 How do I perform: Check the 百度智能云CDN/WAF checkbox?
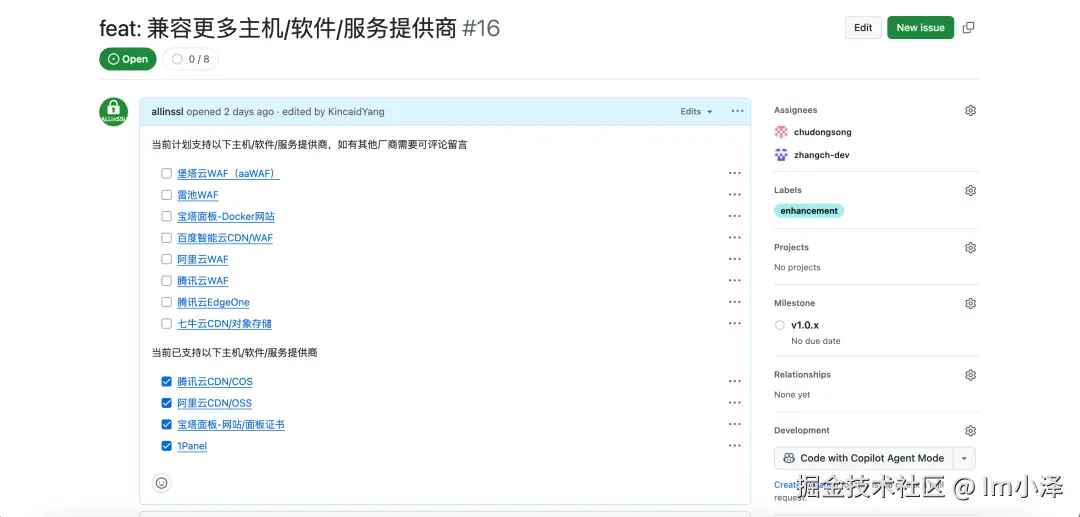166,238
